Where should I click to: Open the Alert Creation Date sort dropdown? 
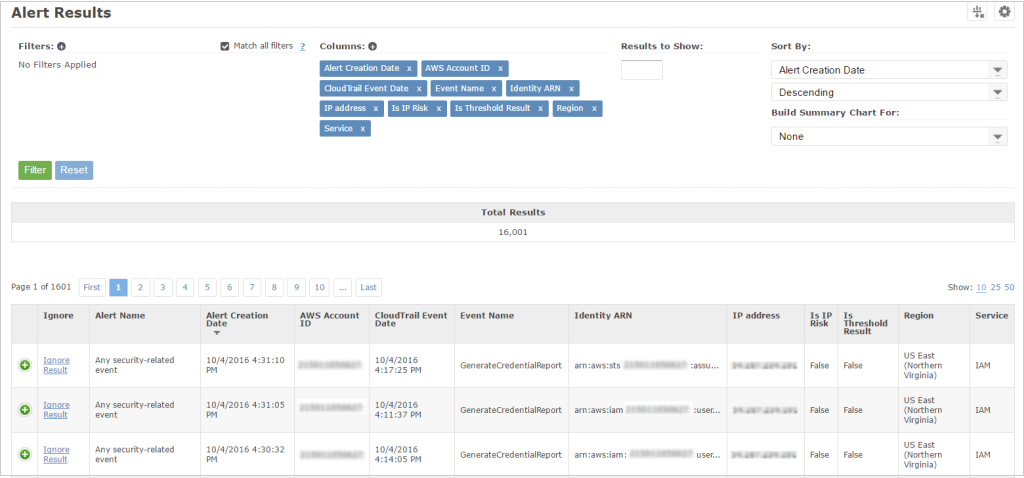(889, 70)
